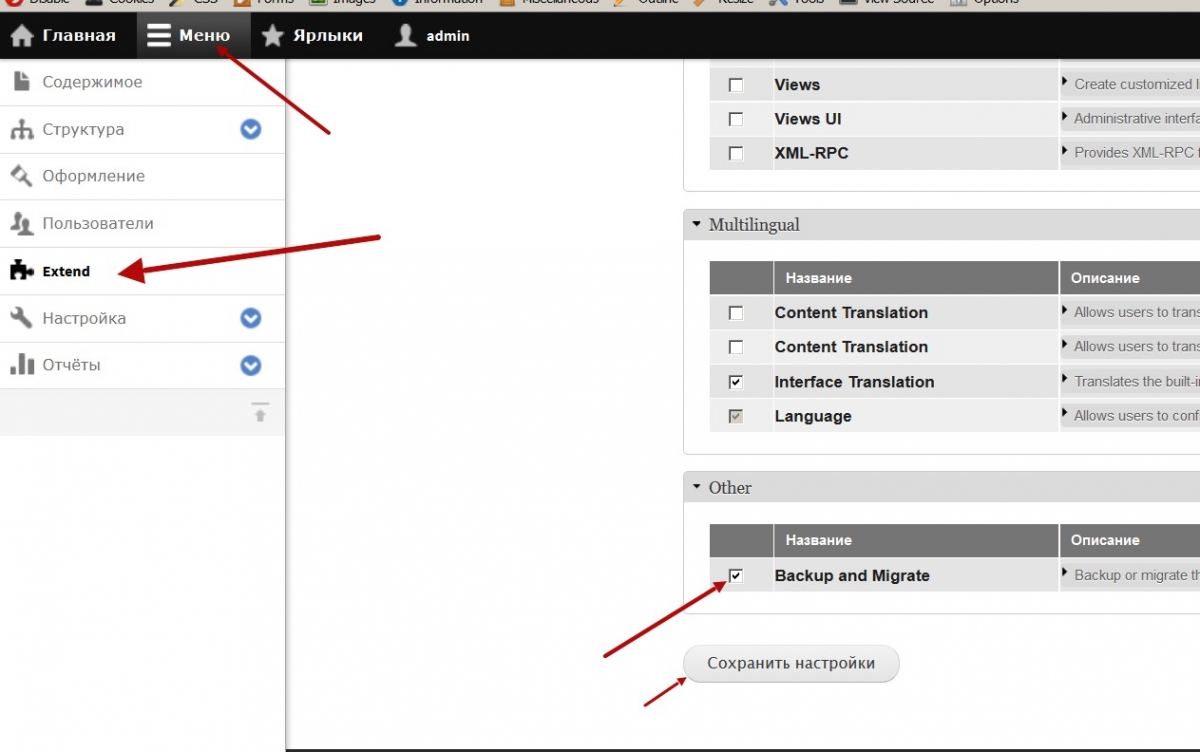
Task: Open the hamburger Меню icon
Action: coord(159,36)
